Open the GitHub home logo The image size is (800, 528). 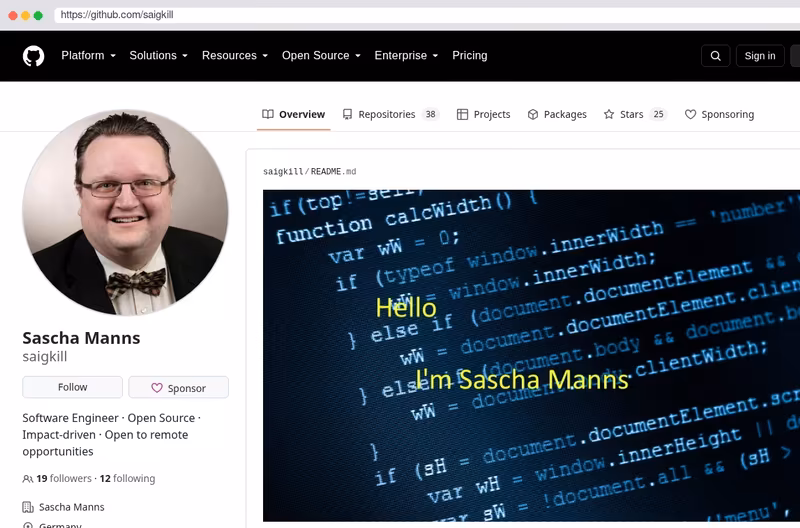(x=33, y=56)
